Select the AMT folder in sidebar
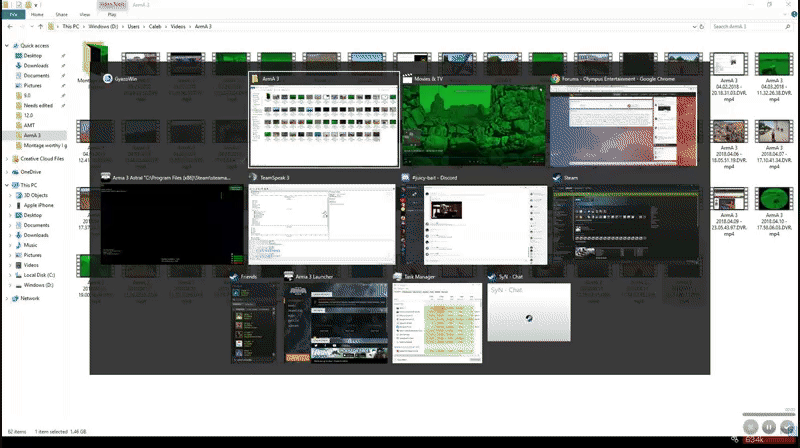800x448 pixels. (x=29, y=126)
